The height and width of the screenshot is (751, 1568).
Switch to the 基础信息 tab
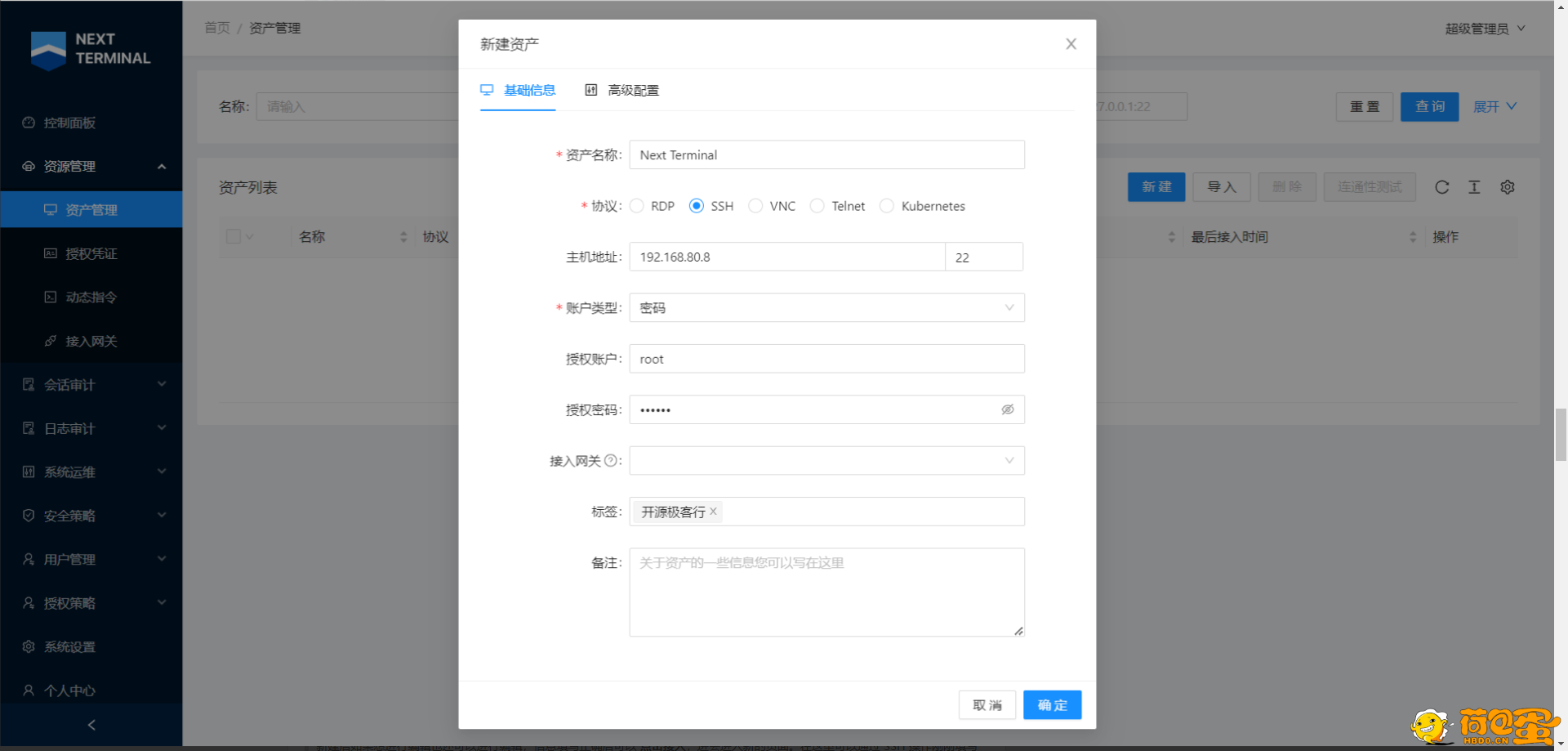(518, 91)
